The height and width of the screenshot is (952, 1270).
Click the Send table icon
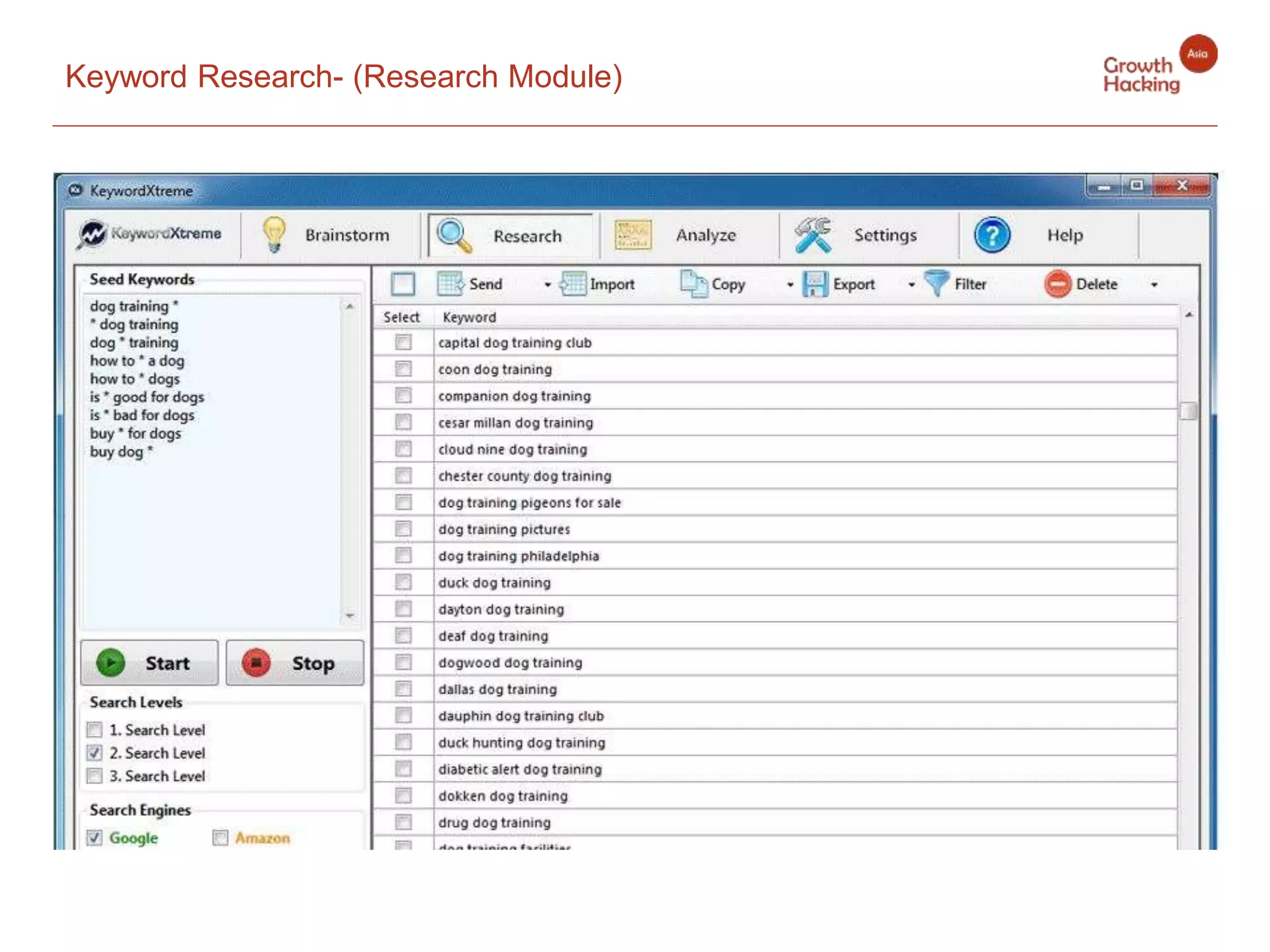450,284
